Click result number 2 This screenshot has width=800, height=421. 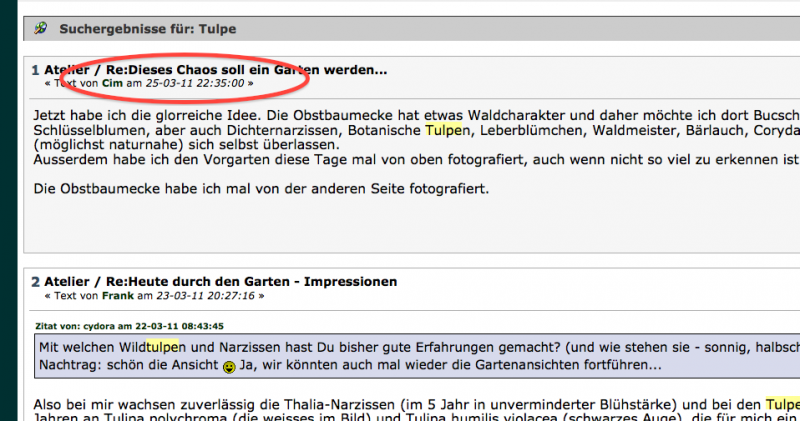coord(35,282)
